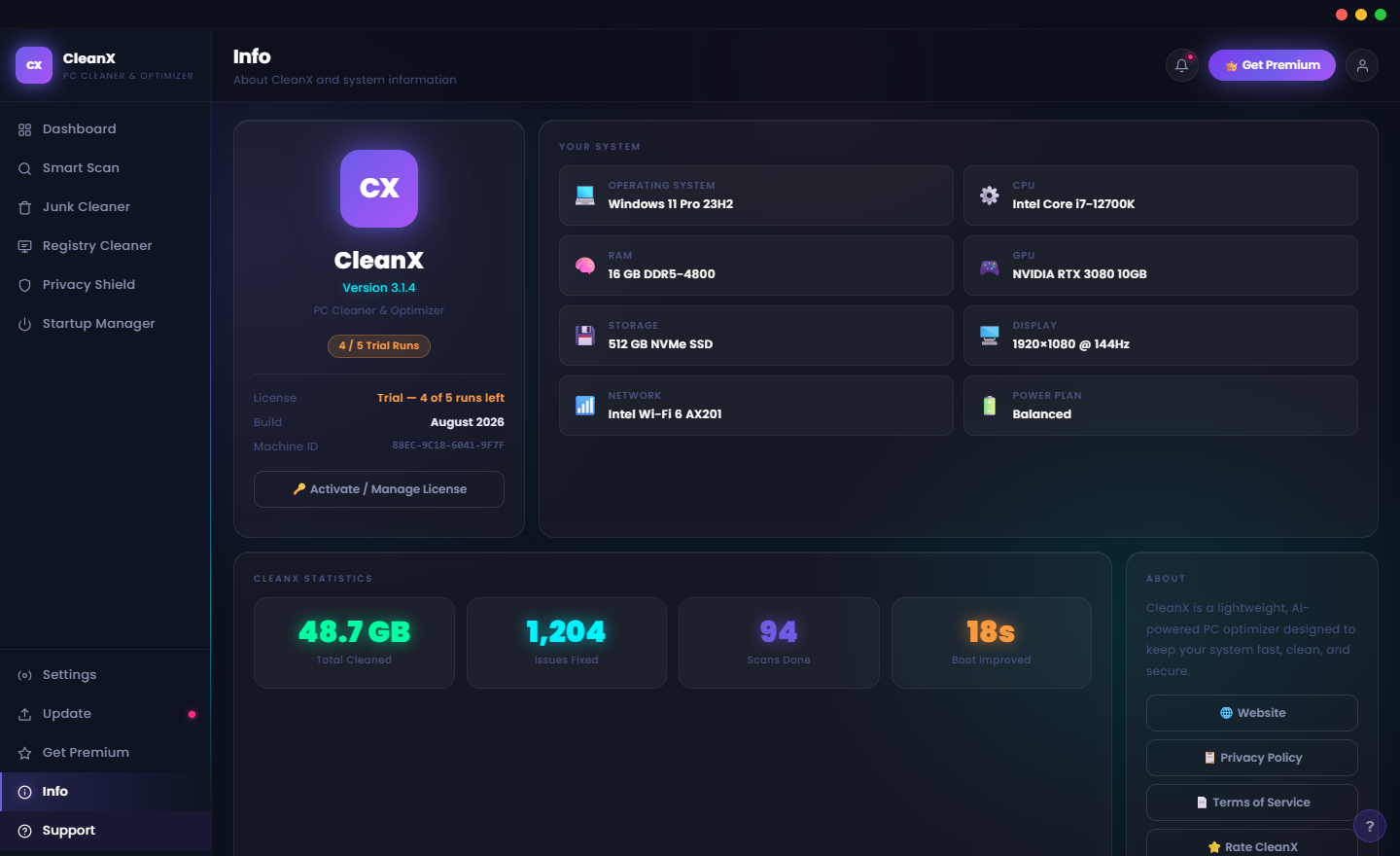Click Activate / Manage License button

point(379,489)
